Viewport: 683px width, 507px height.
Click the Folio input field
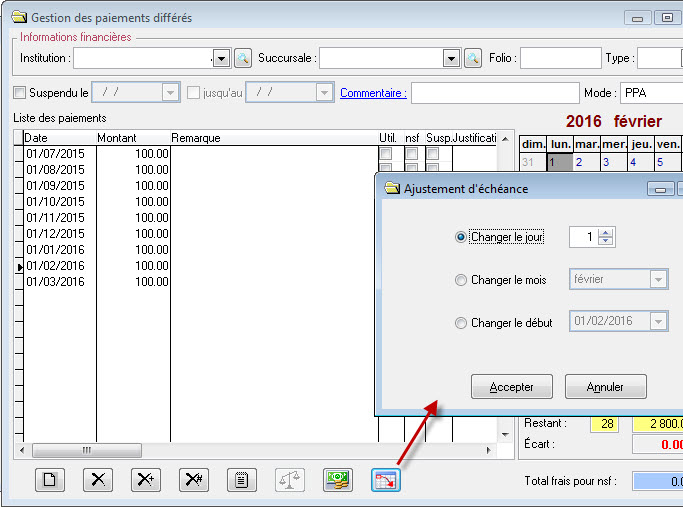(x=559, y=59)
